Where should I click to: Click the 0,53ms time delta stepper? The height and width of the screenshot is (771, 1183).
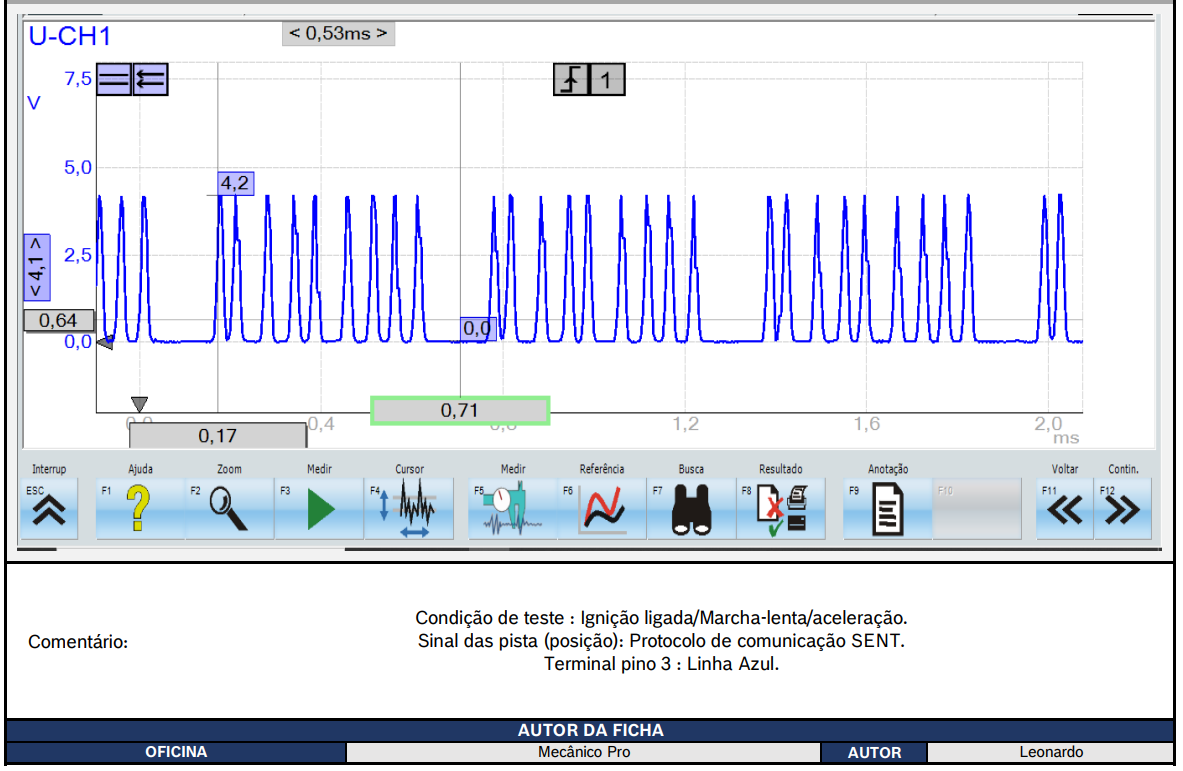coord(338,33)
